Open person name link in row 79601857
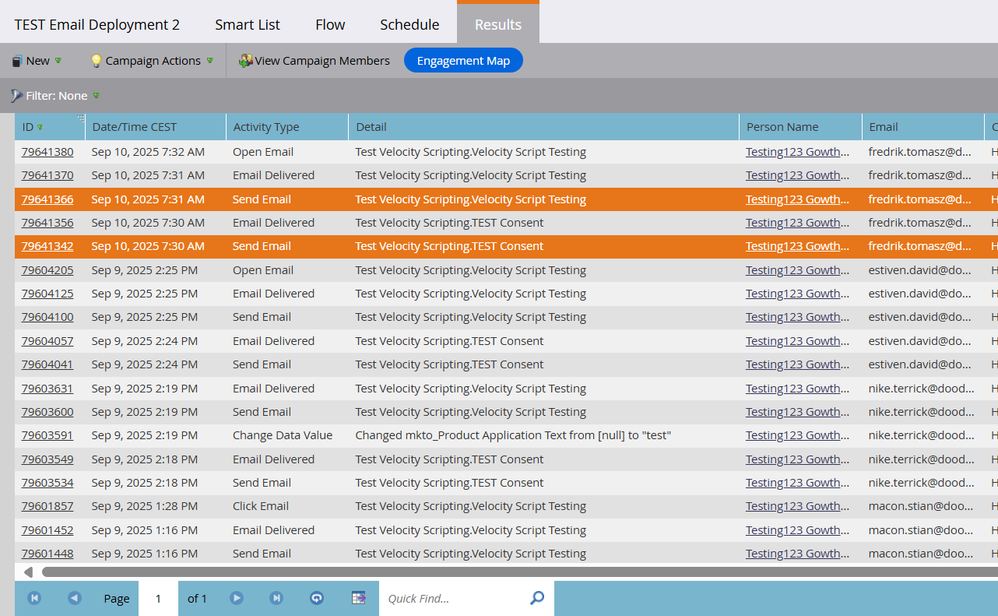 point(797,507)
